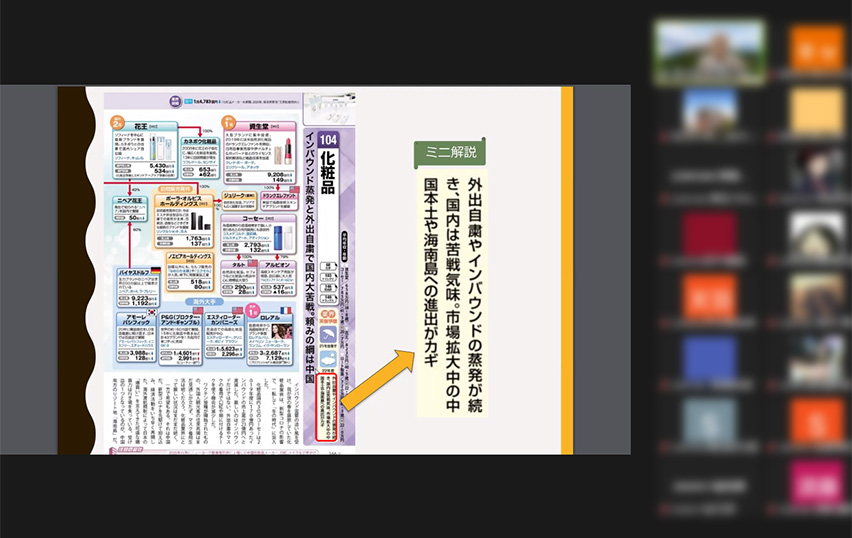This screenshot has height=538, width=852.
Task: Click the 海外大手 section label
Action: [x=204, y=302]
